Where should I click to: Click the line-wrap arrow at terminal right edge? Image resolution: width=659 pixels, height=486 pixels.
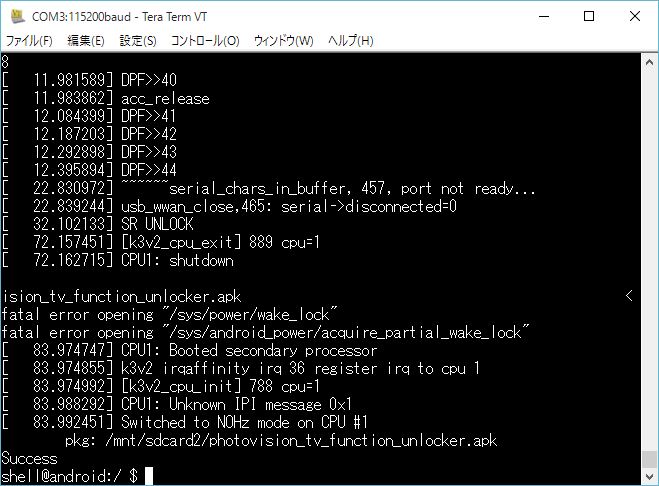(x=629, y=296)
